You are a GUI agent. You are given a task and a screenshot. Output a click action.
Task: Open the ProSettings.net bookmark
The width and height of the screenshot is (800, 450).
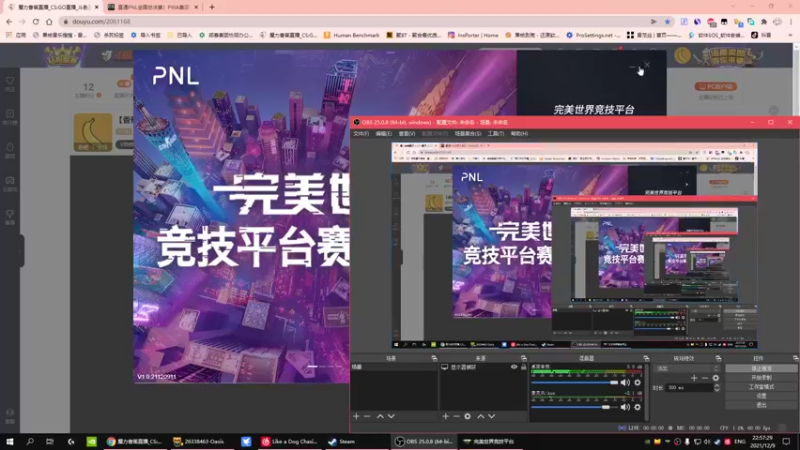pyautogui.click(x=593, y=35)
